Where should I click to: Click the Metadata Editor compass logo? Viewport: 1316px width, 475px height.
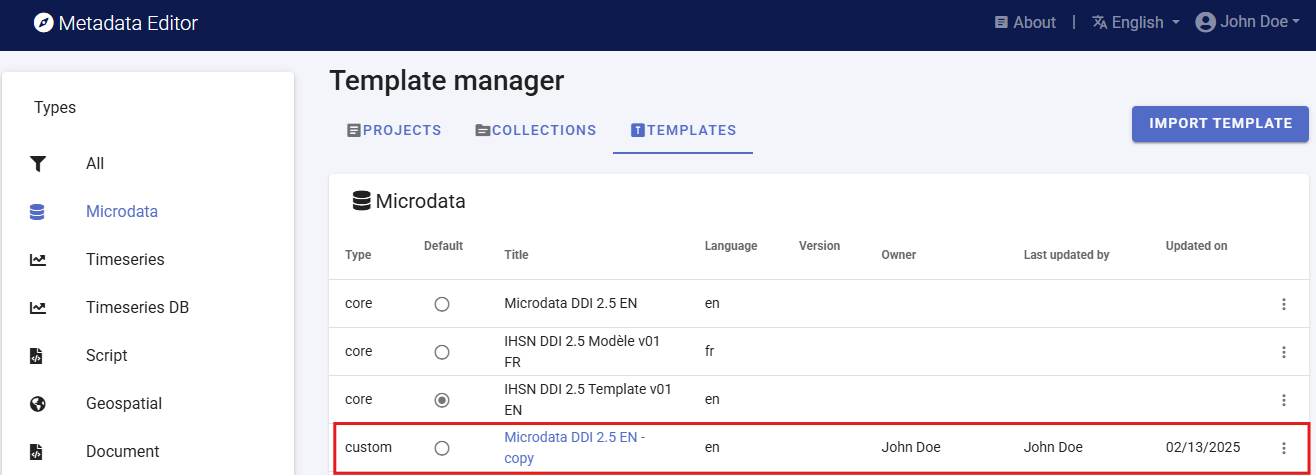[43, 23]
